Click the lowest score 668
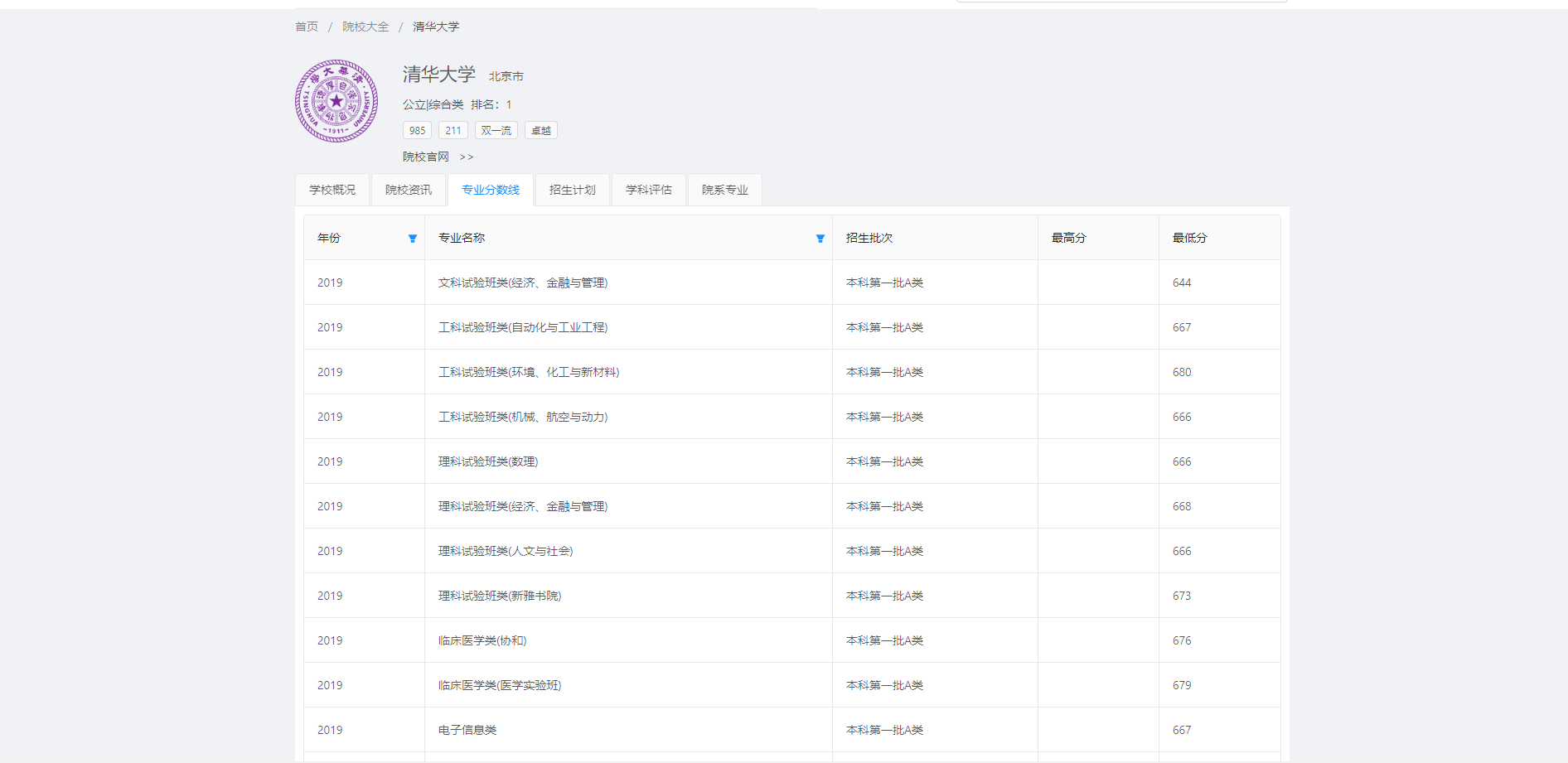The height and width of the screenshot is (763, 1568). click(1182, 506)
